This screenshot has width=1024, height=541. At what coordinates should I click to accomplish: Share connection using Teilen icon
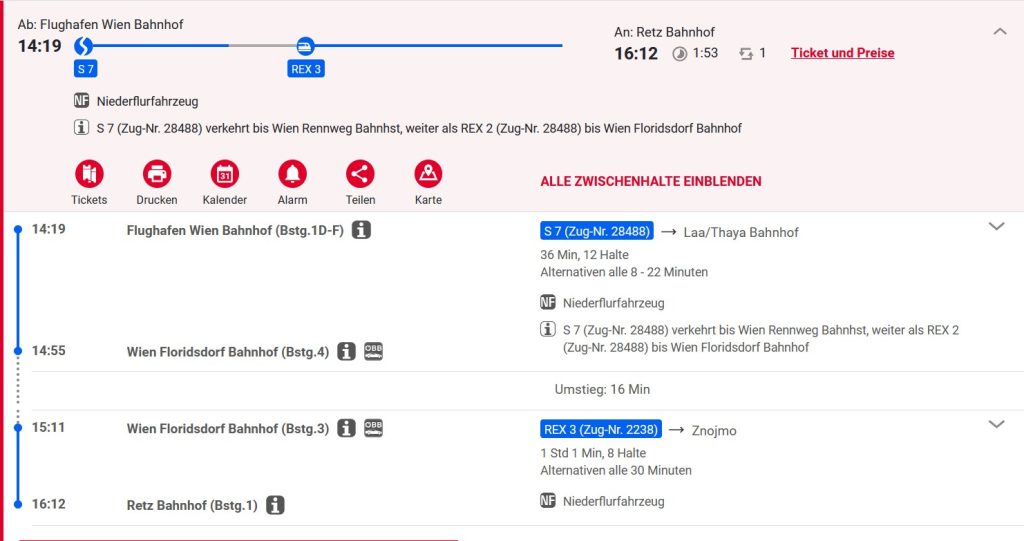tap(360, 174)
